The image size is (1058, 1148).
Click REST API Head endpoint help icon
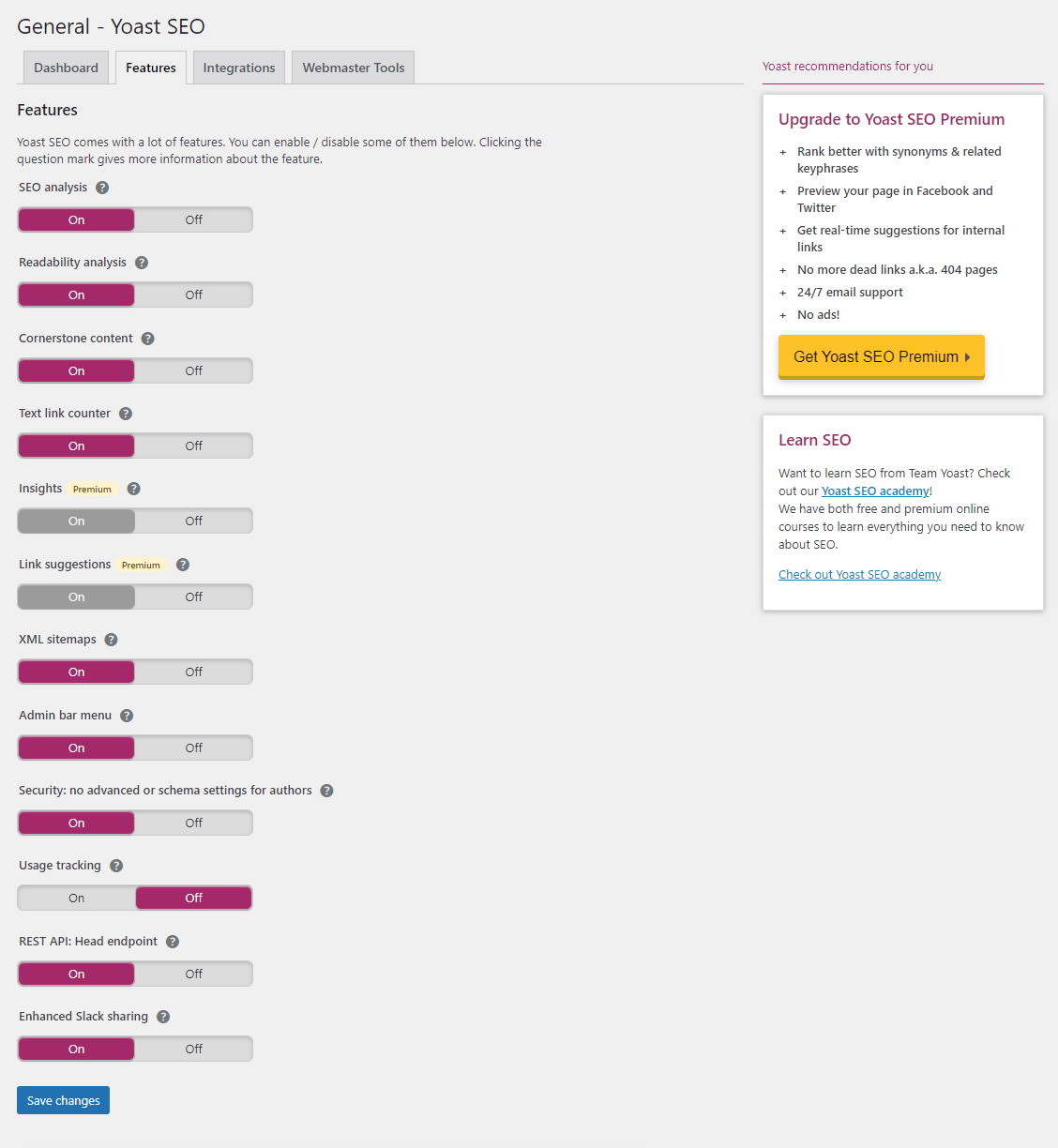click(173, 942)
